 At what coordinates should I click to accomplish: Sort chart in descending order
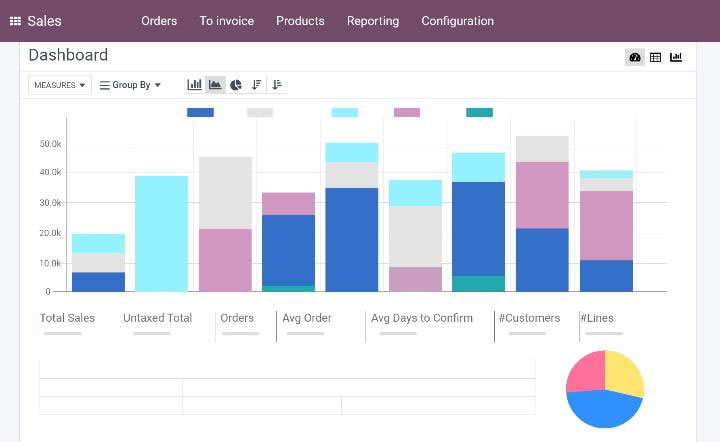[x=257, y=85]
